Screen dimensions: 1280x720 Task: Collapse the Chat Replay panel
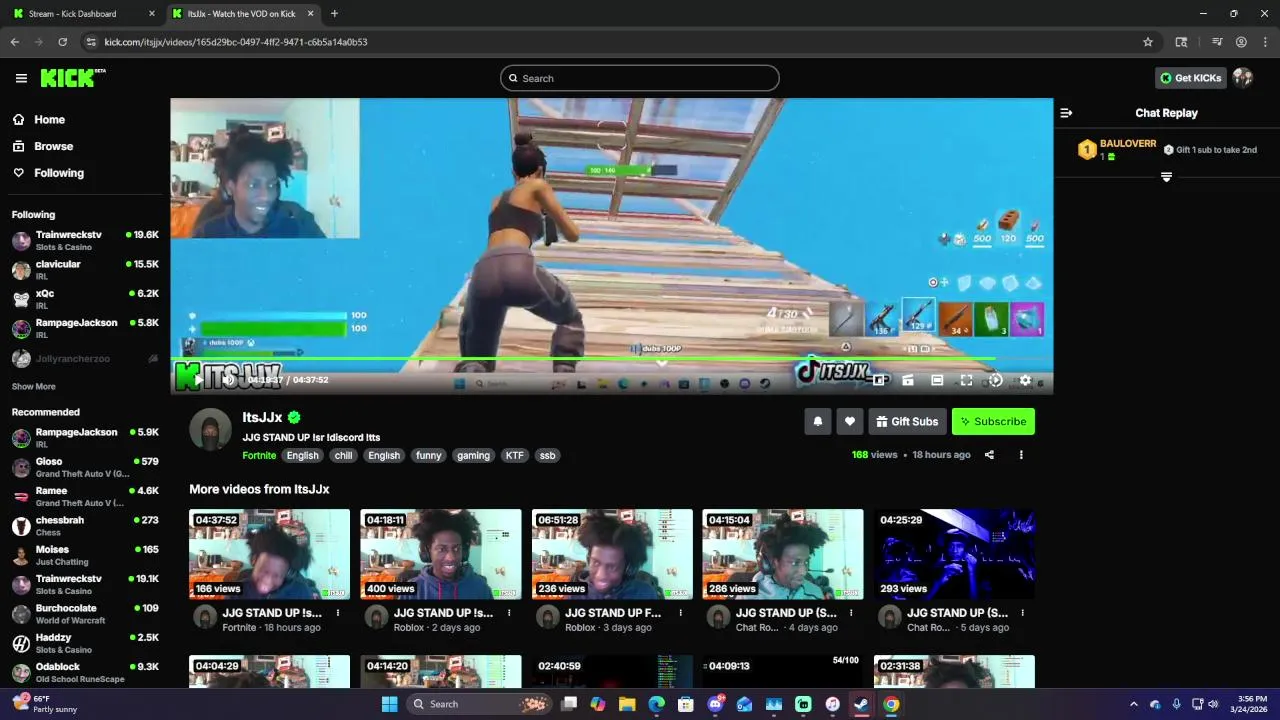pyautogui.click(x=1066, y=113)
